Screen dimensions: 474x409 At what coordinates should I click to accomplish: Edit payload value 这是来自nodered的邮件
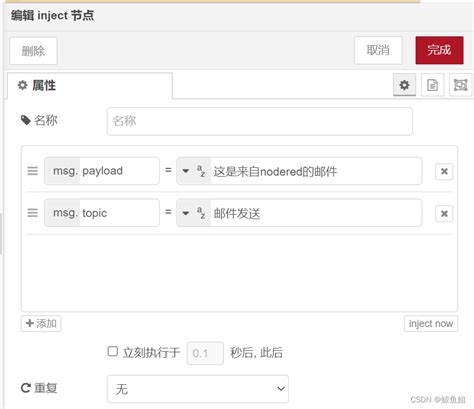click(x=316, y=171)
